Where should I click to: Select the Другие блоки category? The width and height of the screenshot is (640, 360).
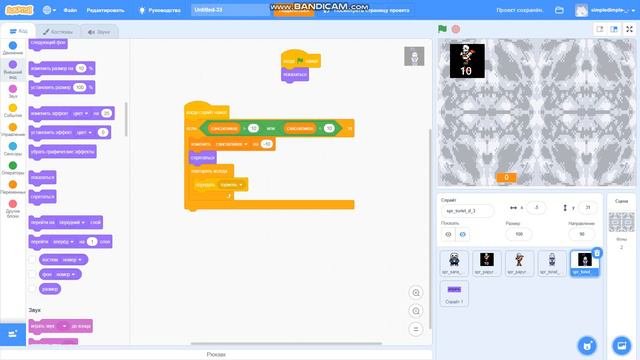[13, 208]
